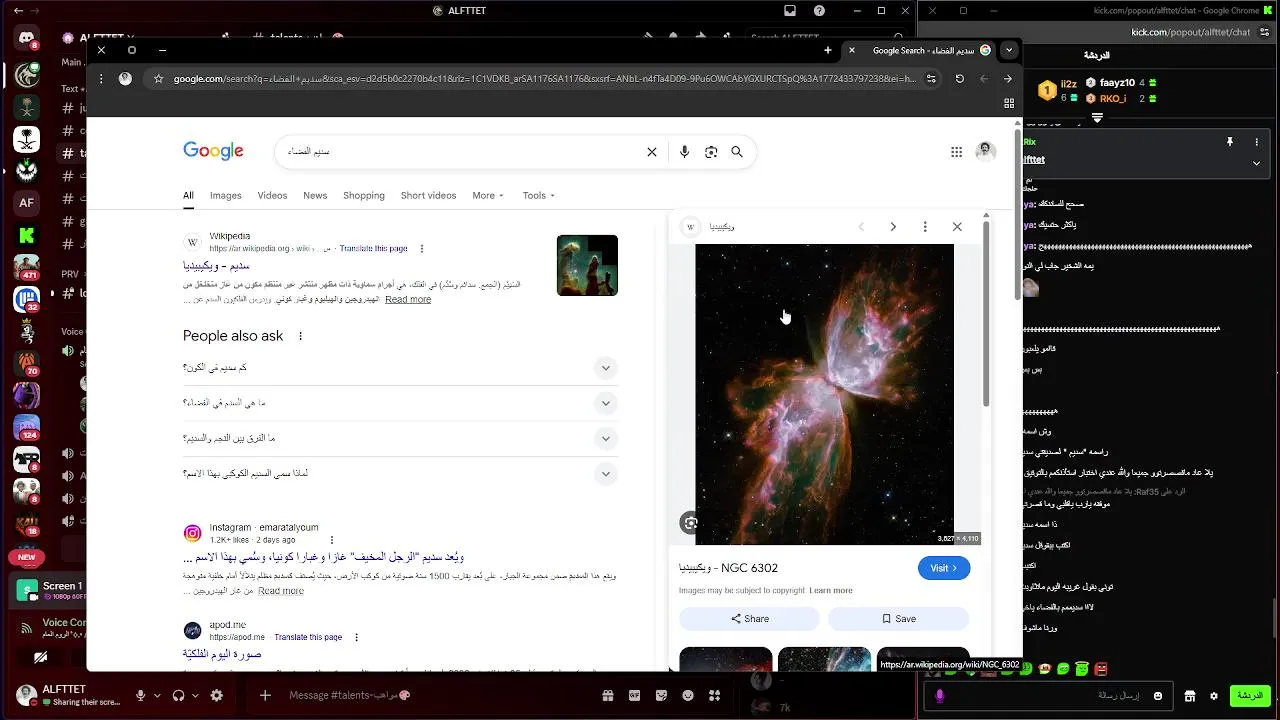Open Learn more about image copyright

[x=831, y=591]
